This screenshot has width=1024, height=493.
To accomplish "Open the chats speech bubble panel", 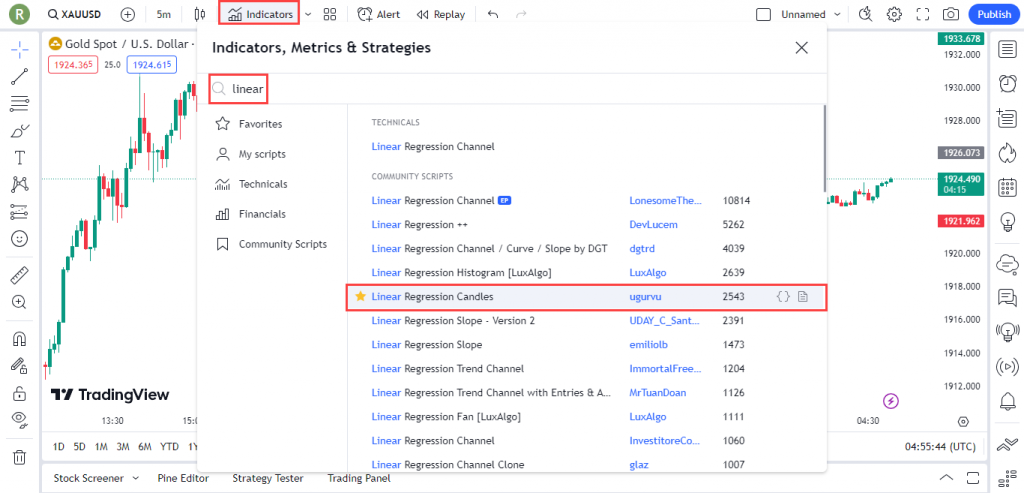I will pyautogui.click(x=1006, y=298).
